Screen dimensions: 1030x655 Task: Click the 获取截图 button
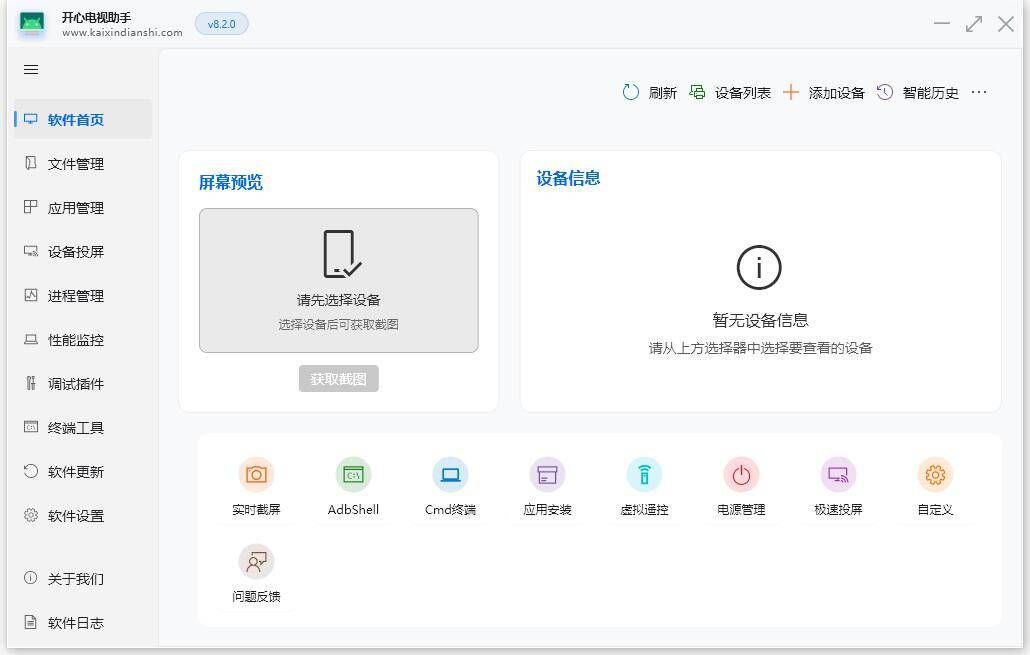pos(338,378)
